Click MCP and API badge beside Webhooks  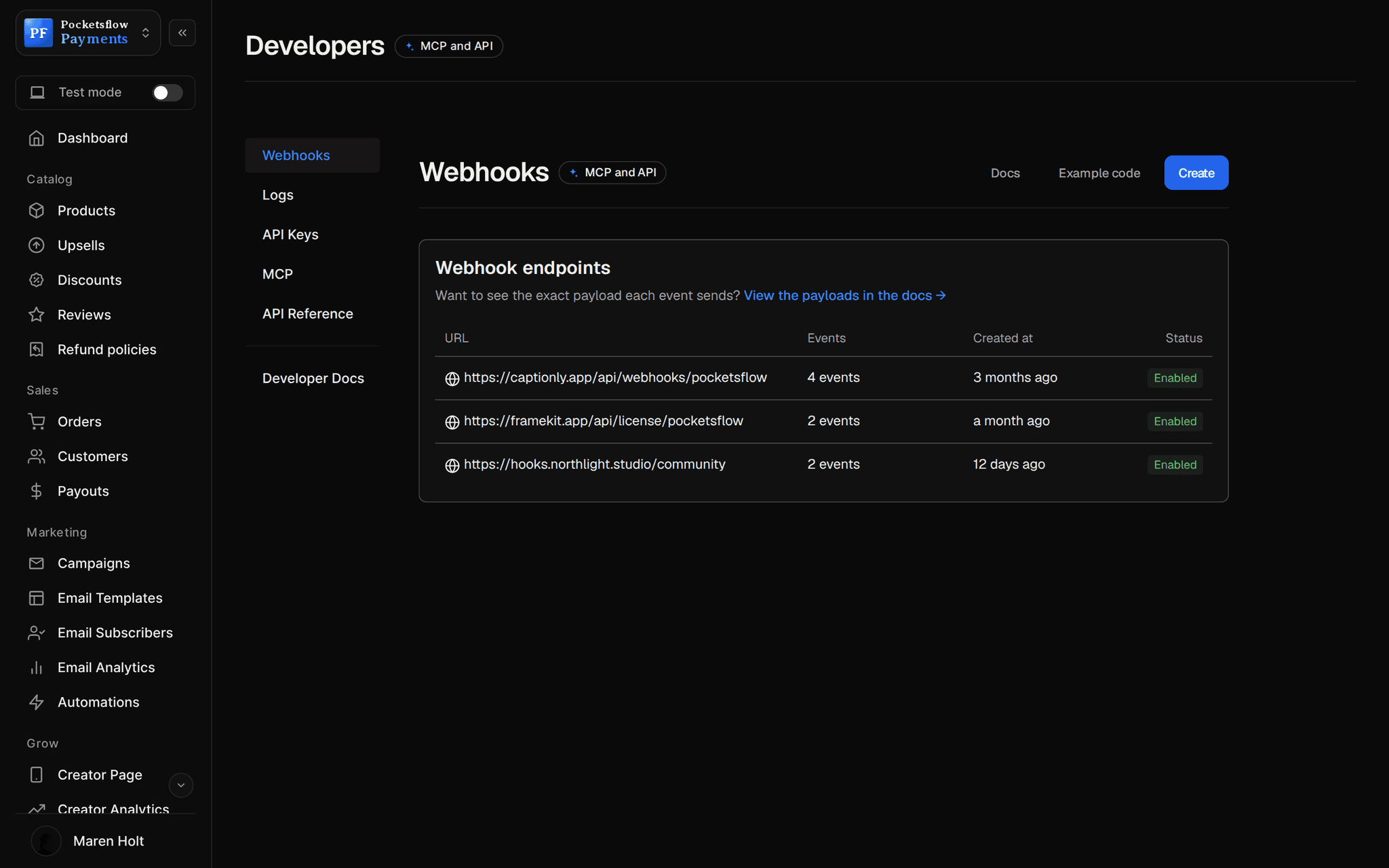(612, 173)
